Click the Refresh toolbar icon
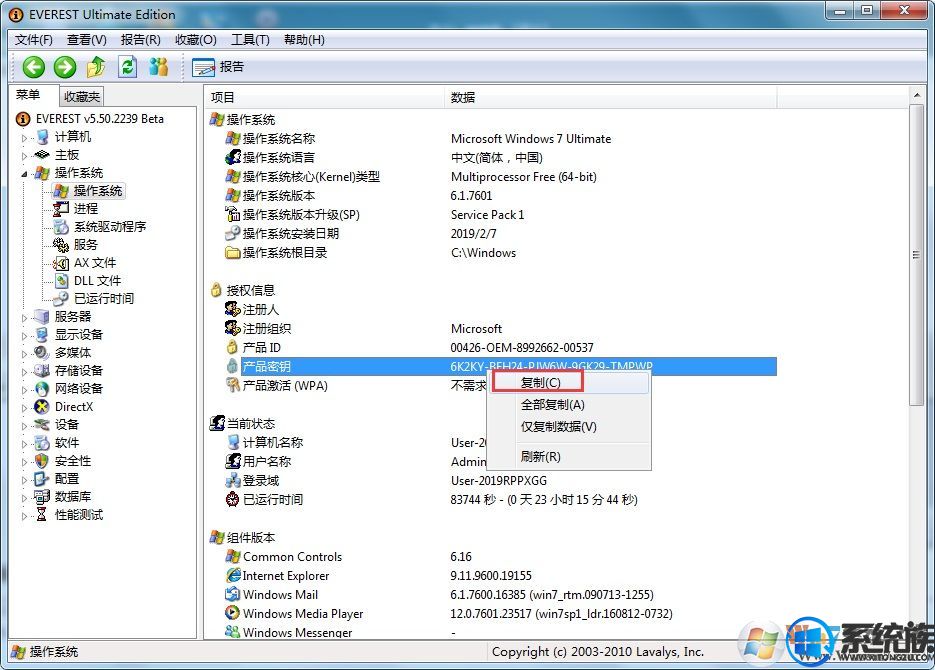Image resolution: width=935 pixels, height=670 pixels. pos(127,67)
